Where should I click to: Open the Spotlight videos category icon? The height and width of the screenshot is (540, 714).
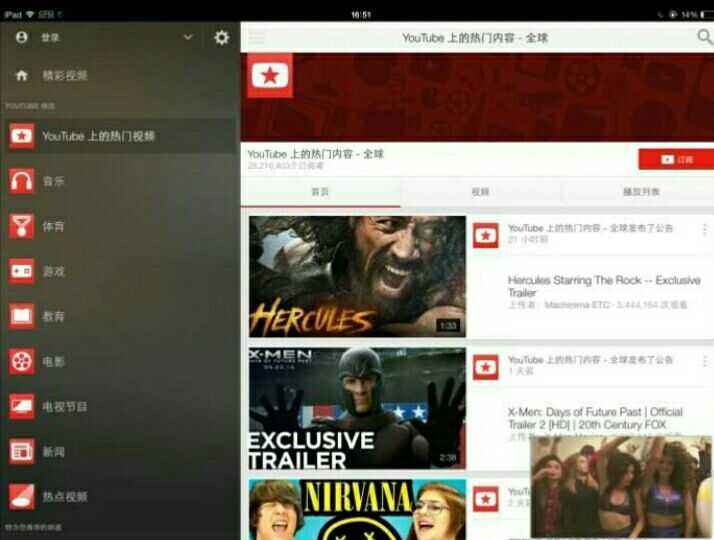pyautogui.click(x=21, y=496)
